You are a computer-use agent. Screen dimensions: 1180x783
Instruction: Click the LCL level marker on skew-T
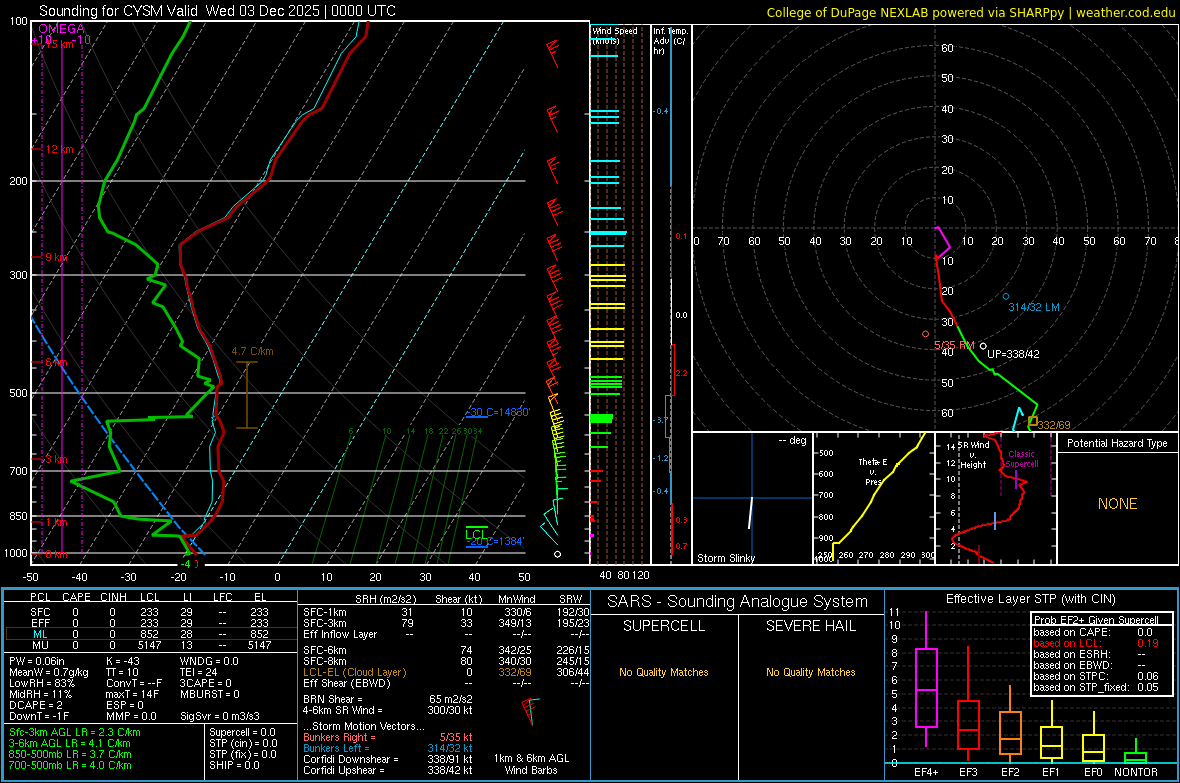(476, 532)
